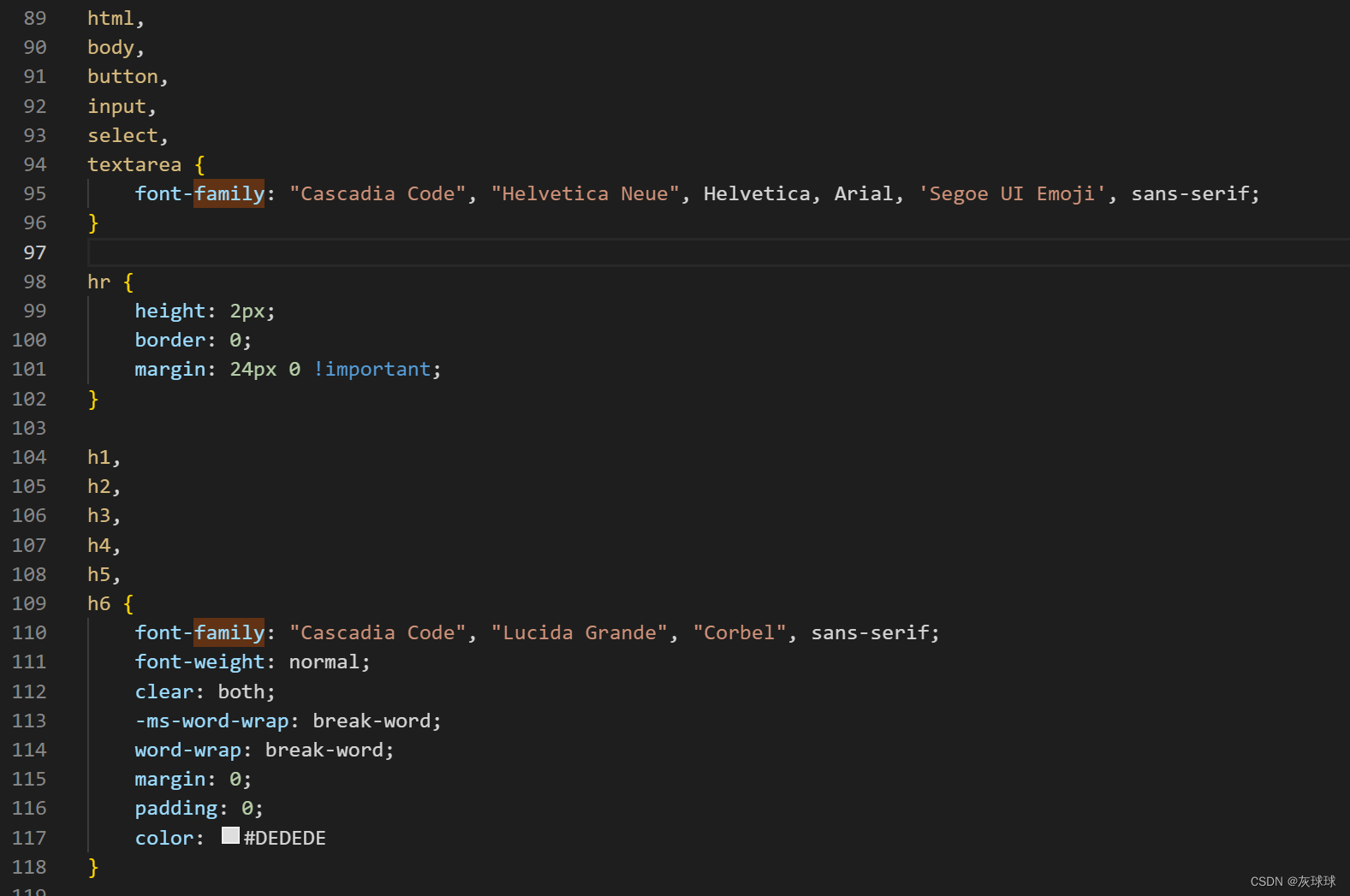Click the 'body,' selector text
The width and height of the screenshot is (1350, 896).
(x=116, y=48)
